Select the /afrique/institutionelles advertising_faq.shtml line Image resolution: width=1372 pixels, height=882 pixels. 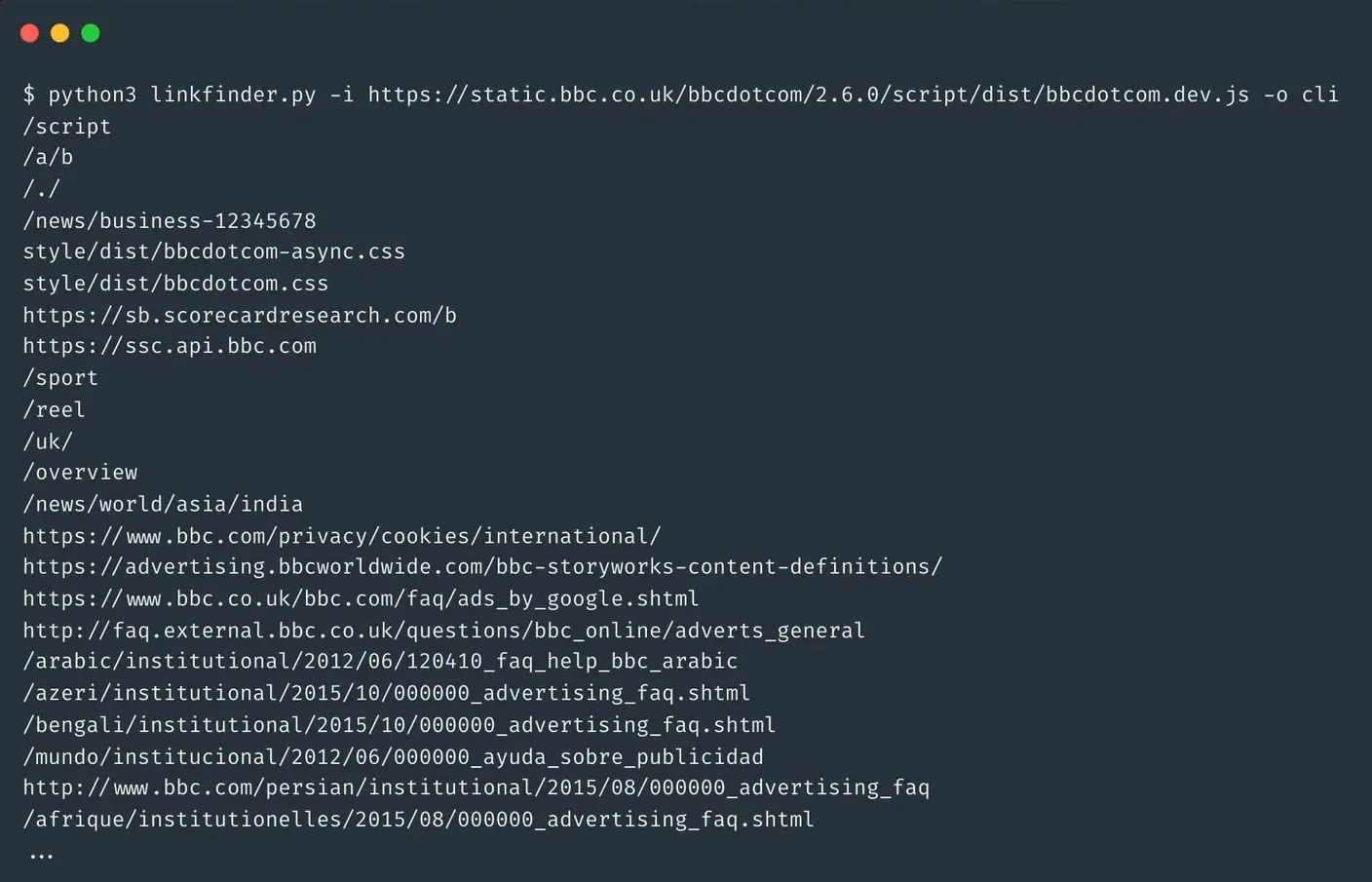[x=418, y=820]
